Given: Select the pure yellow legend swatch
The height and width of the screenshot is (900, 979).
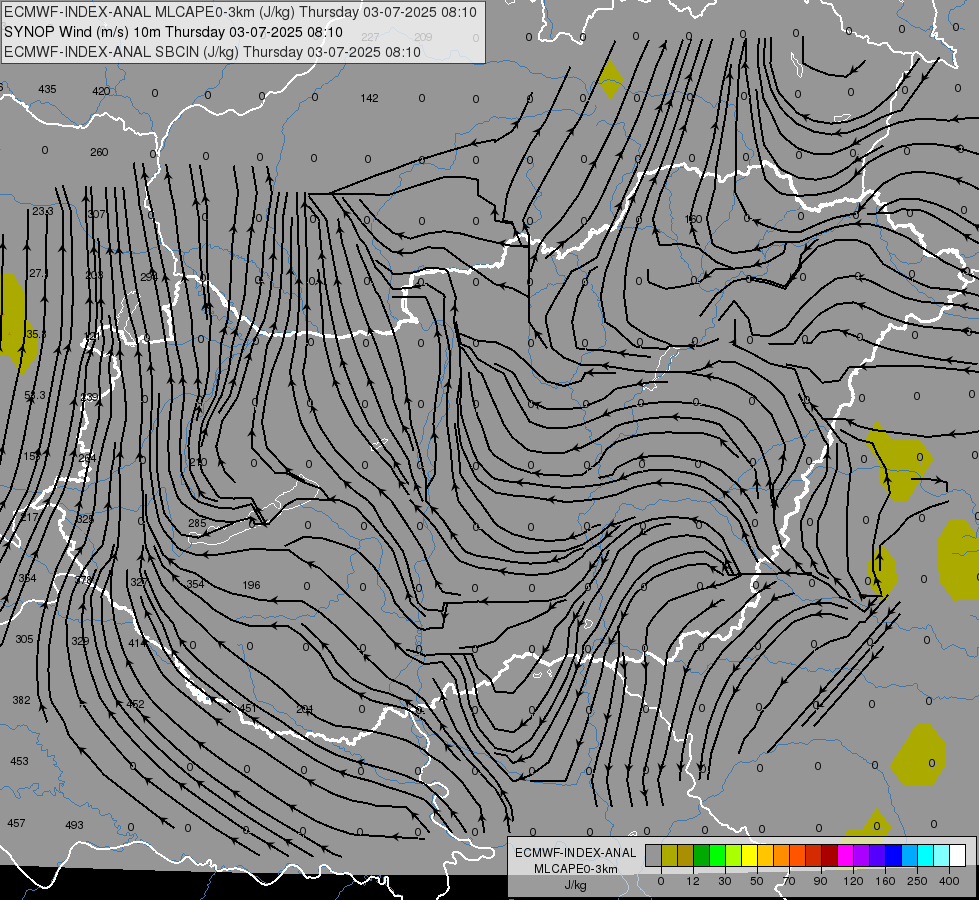Looking at the screenshot, I should tap(750, 855).
